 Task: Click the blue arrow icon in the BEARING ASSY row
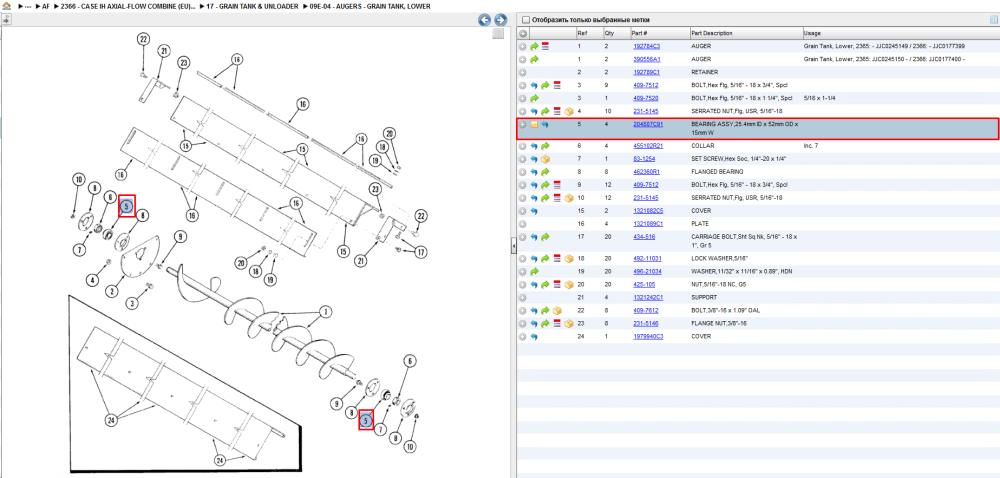(545, 125)
